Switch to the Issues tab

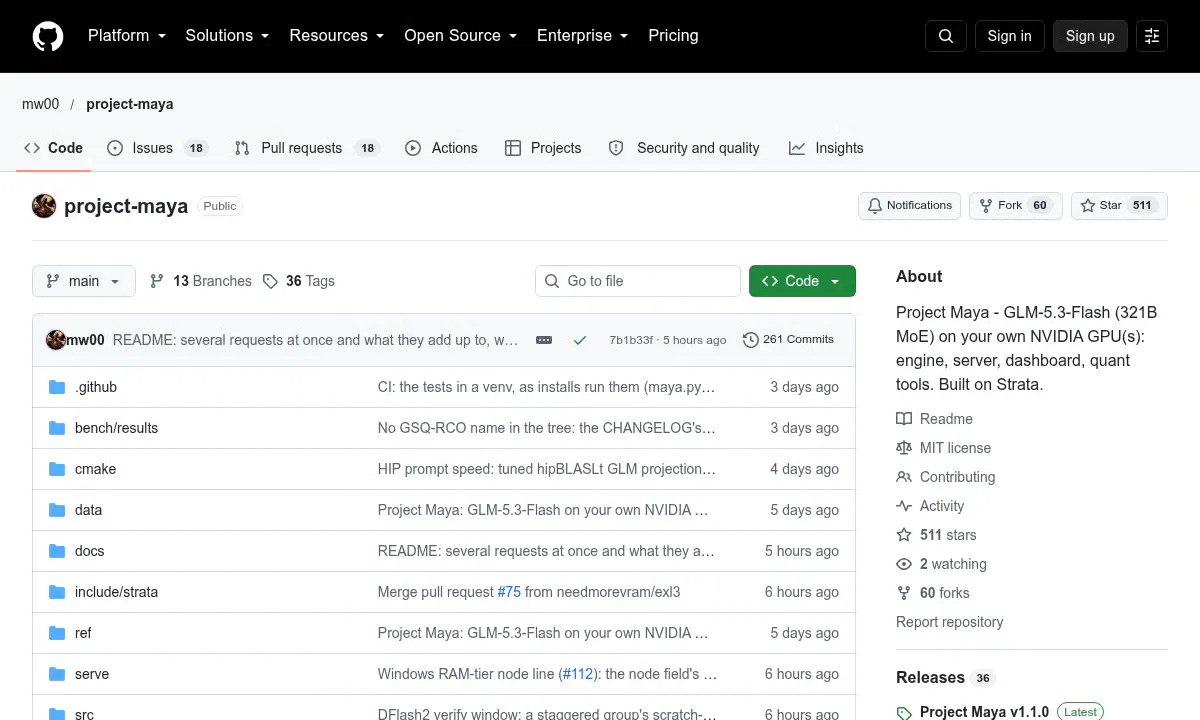(156, 148)
